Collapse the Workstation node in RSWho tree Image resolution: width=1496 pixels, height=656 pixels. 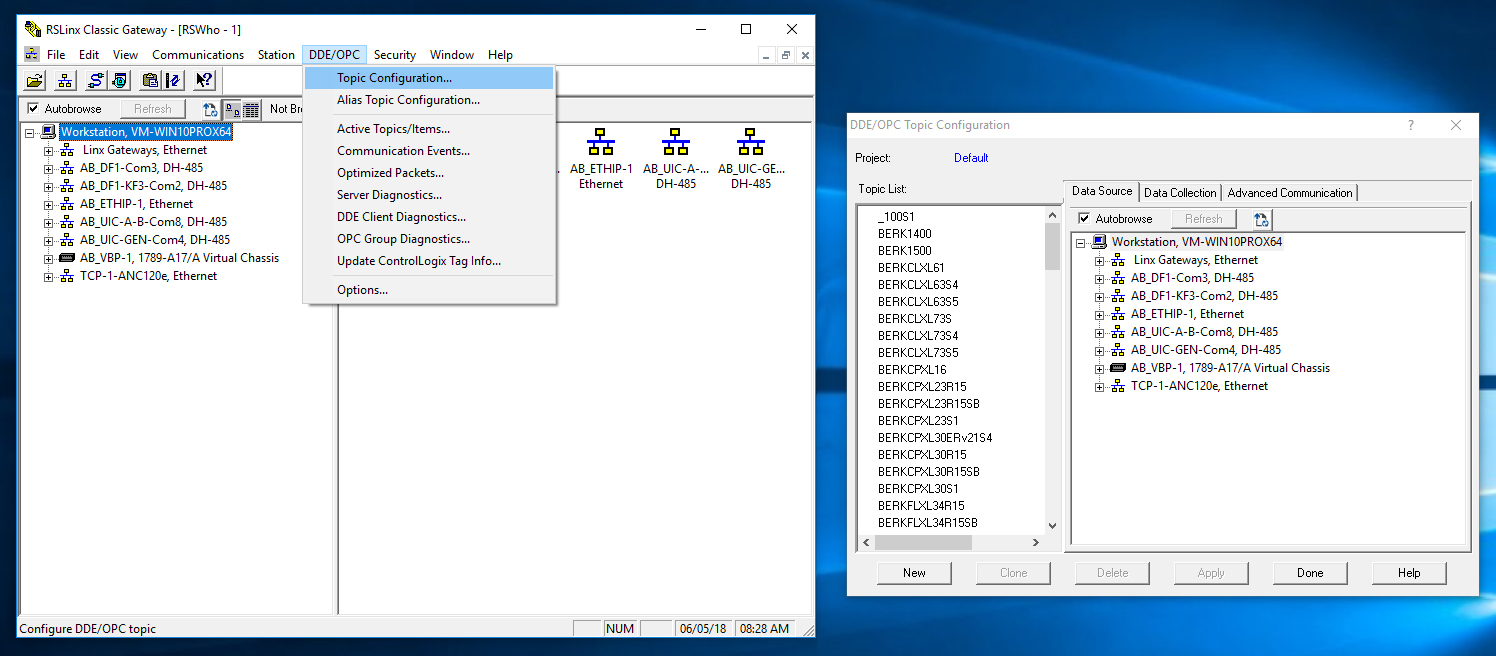(30, 132)
